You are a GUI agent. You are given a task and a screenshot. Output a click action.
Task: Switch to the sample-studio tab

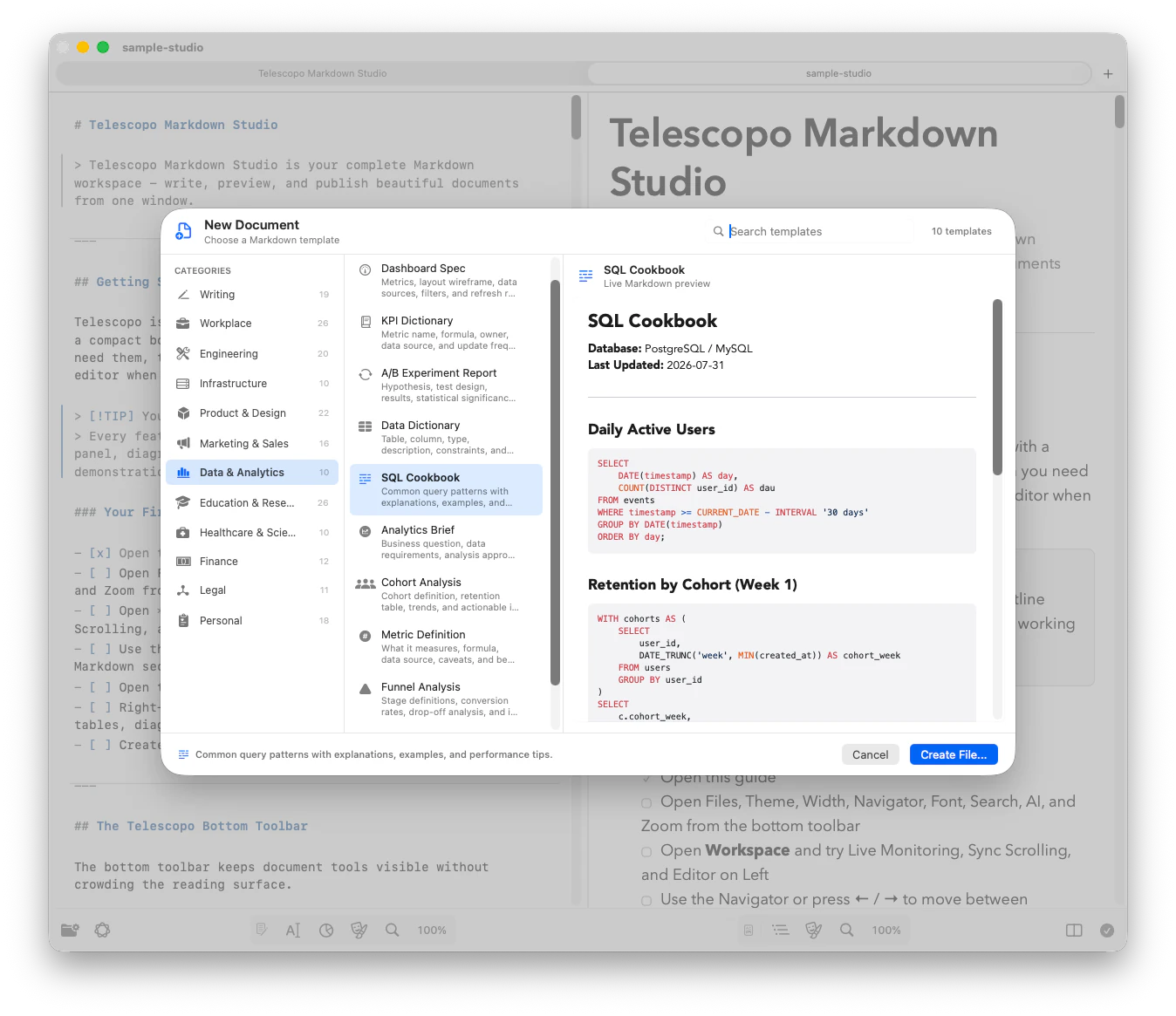(838, 73)
